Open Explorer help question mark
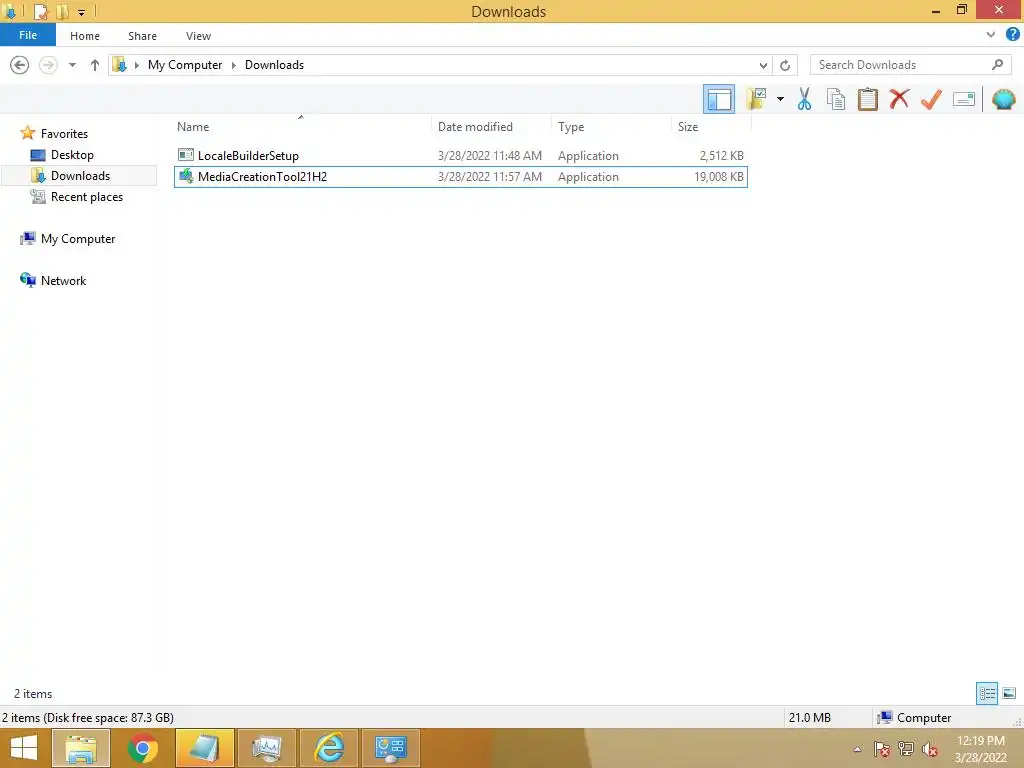1024x768 pixels. coord(1012,34)
